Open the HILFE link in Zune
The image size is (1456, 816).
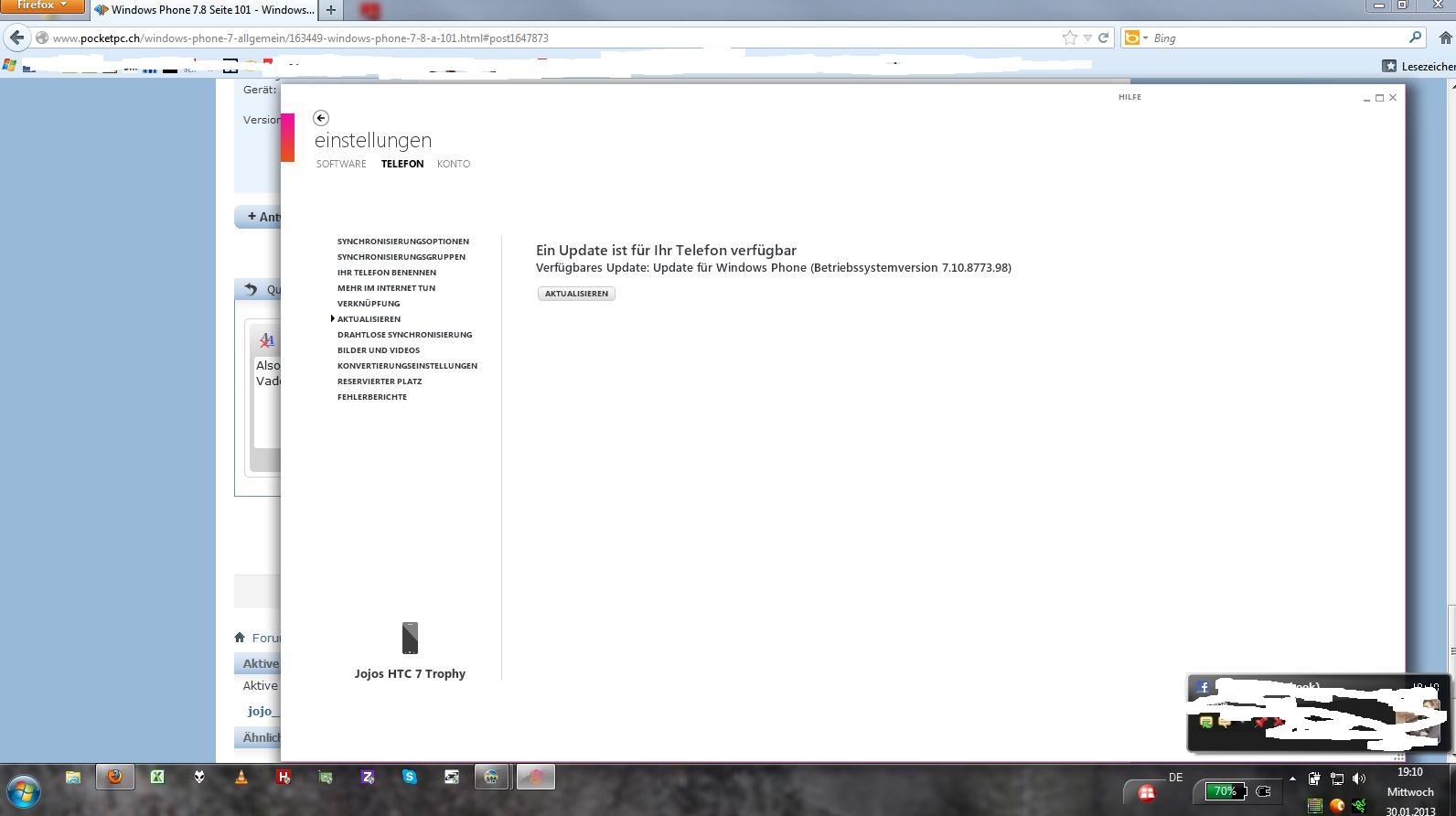click(x=1129, y=97)
